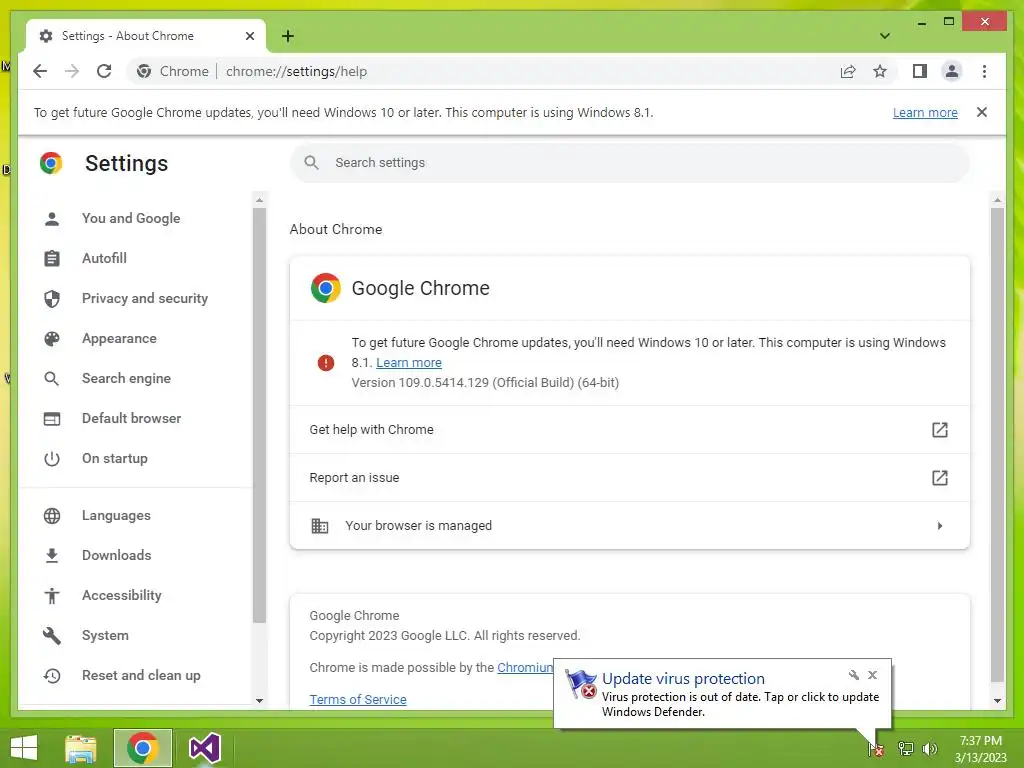1024x768 pixels.
Task: Click the chrome://settings/help address text
Action: [296, 71]
